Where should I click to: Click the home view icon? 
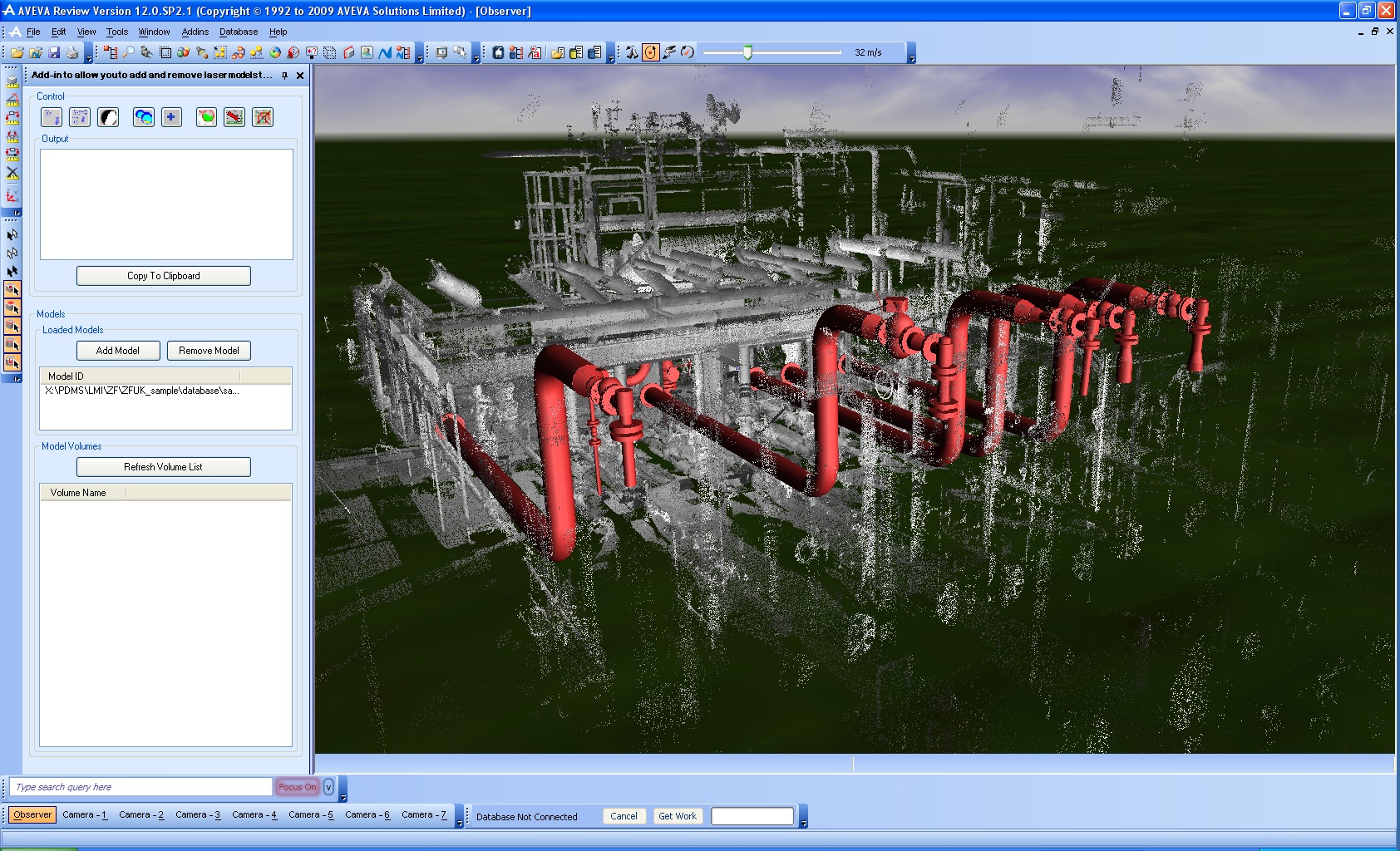point(498,52)
